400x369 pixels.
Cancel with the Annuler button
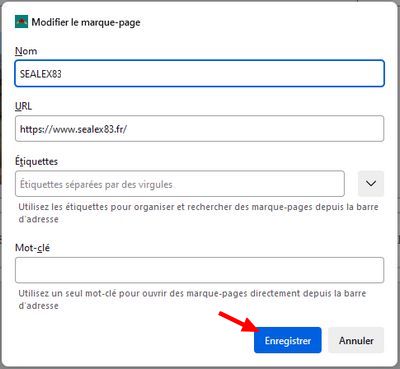click(356, 340)
